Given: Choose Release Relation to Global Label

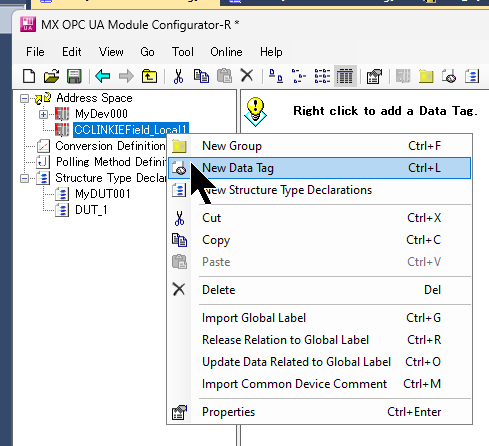Looking at the screenshot, I should pos(319,340).
